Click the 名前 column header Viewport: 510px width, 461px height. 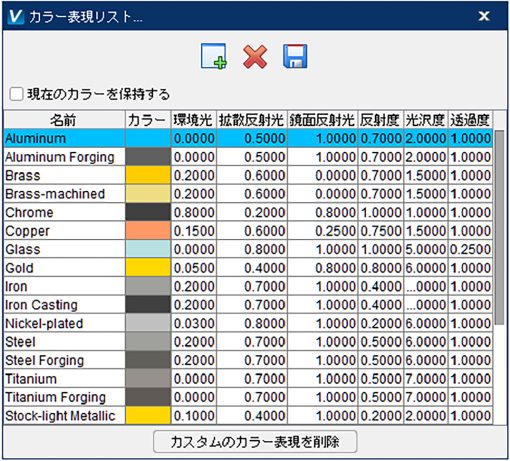(64, 120)
